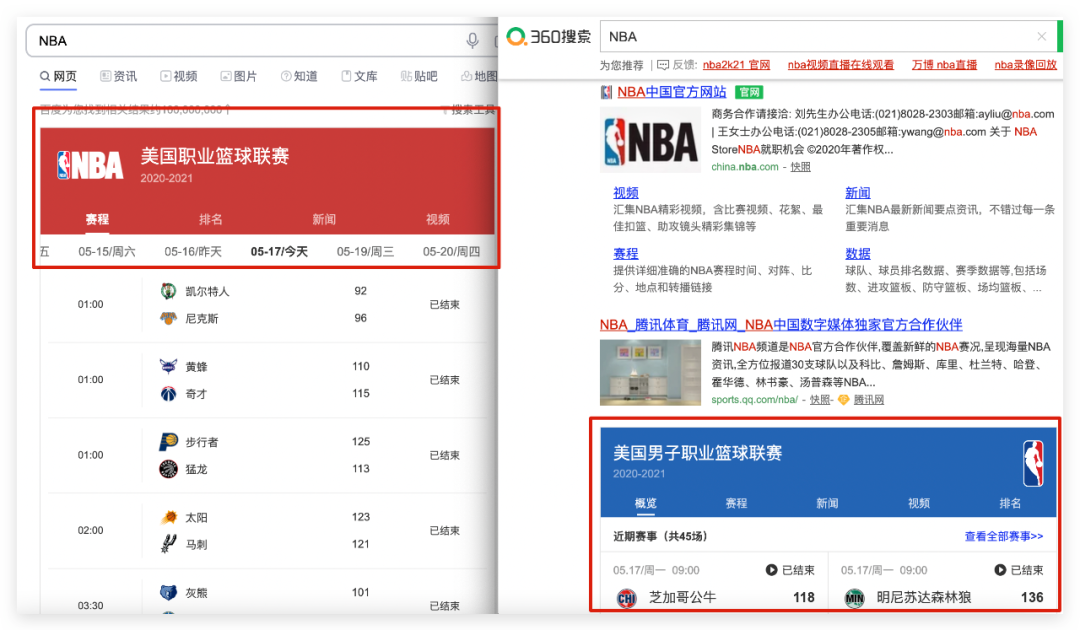Screen dimensions: 1080x630
Task: Select 赛程 tab in blue NBA card
Action: click(736, 503)
